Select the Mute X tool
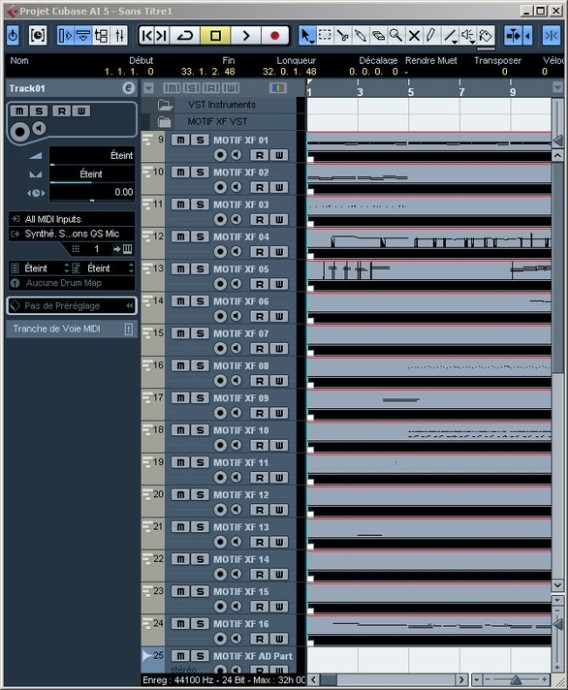 point(414,36)
